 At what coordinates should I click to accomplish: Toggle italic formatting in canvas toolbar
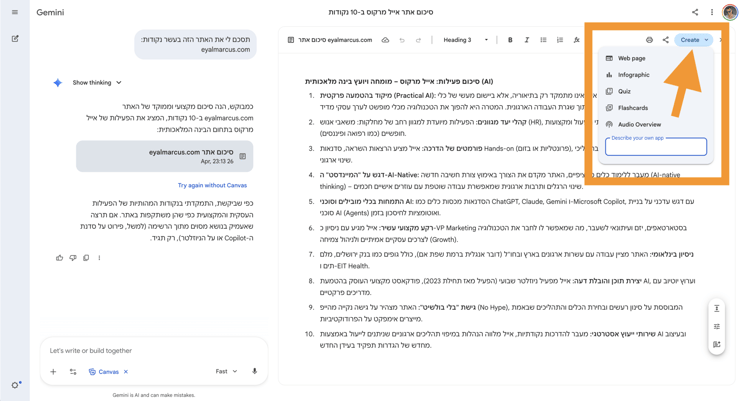tap(527, 40)
